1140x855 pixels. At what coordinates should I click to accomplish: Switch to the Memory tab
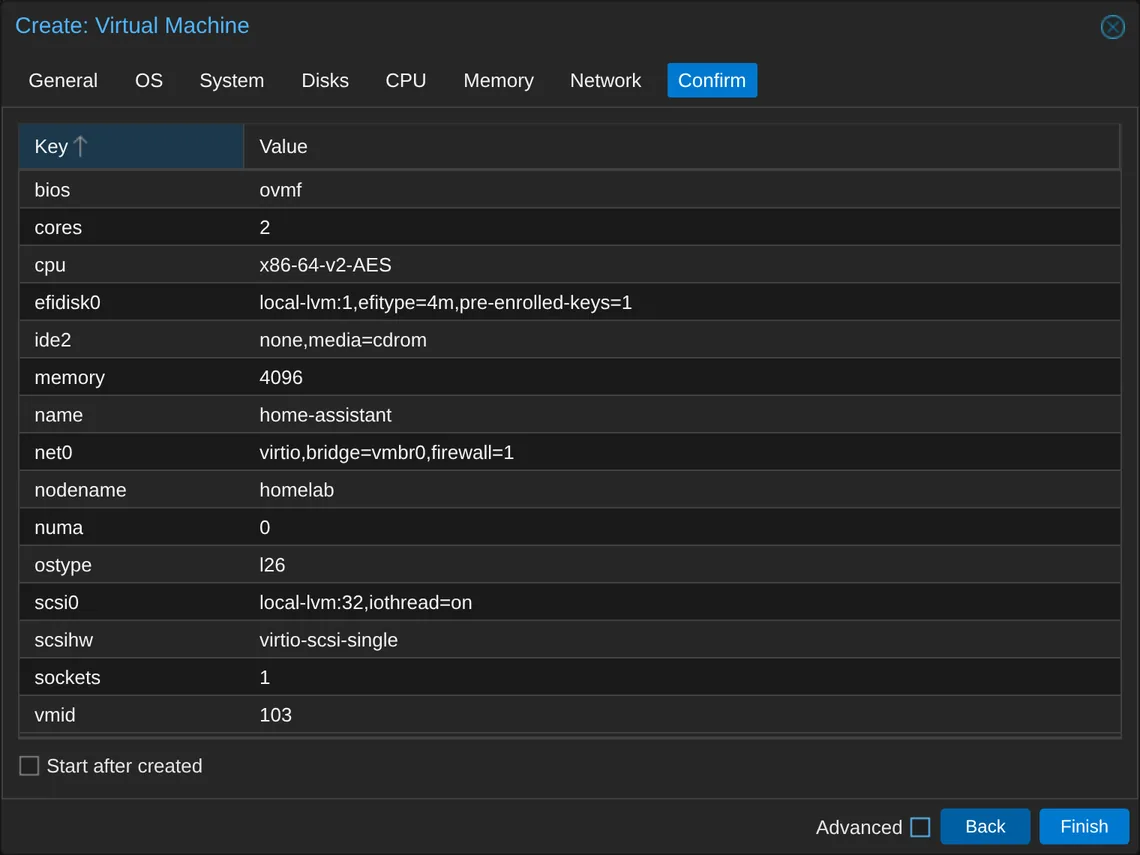click(x=499, y=81)
